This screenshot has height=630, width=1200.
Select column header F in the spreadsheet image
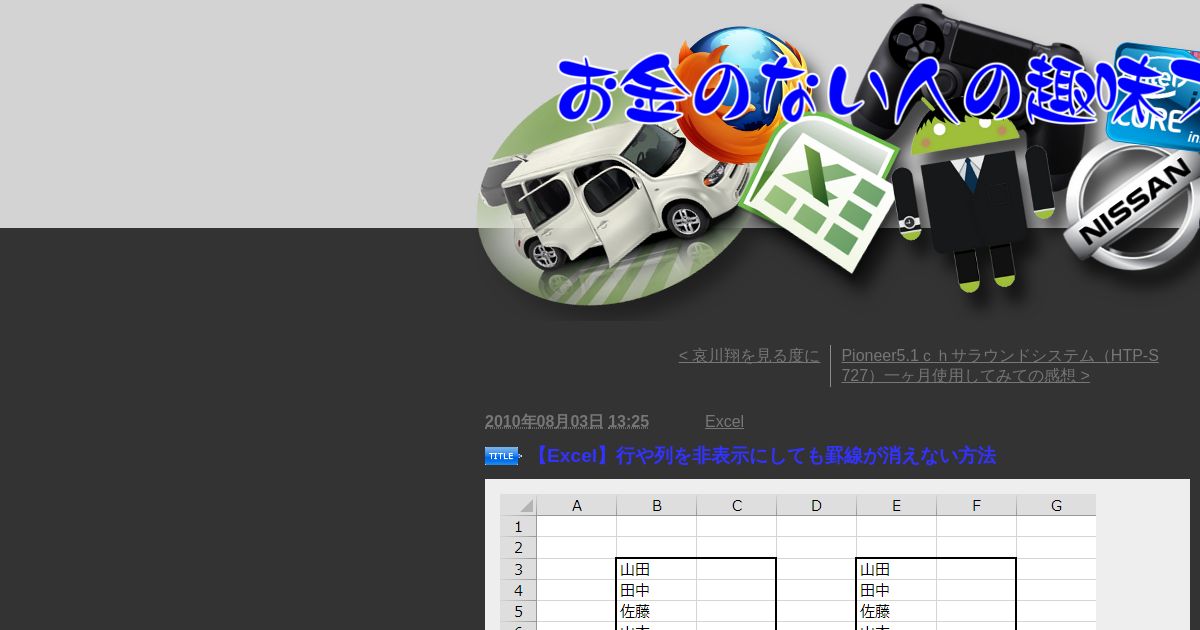[977, 505]
